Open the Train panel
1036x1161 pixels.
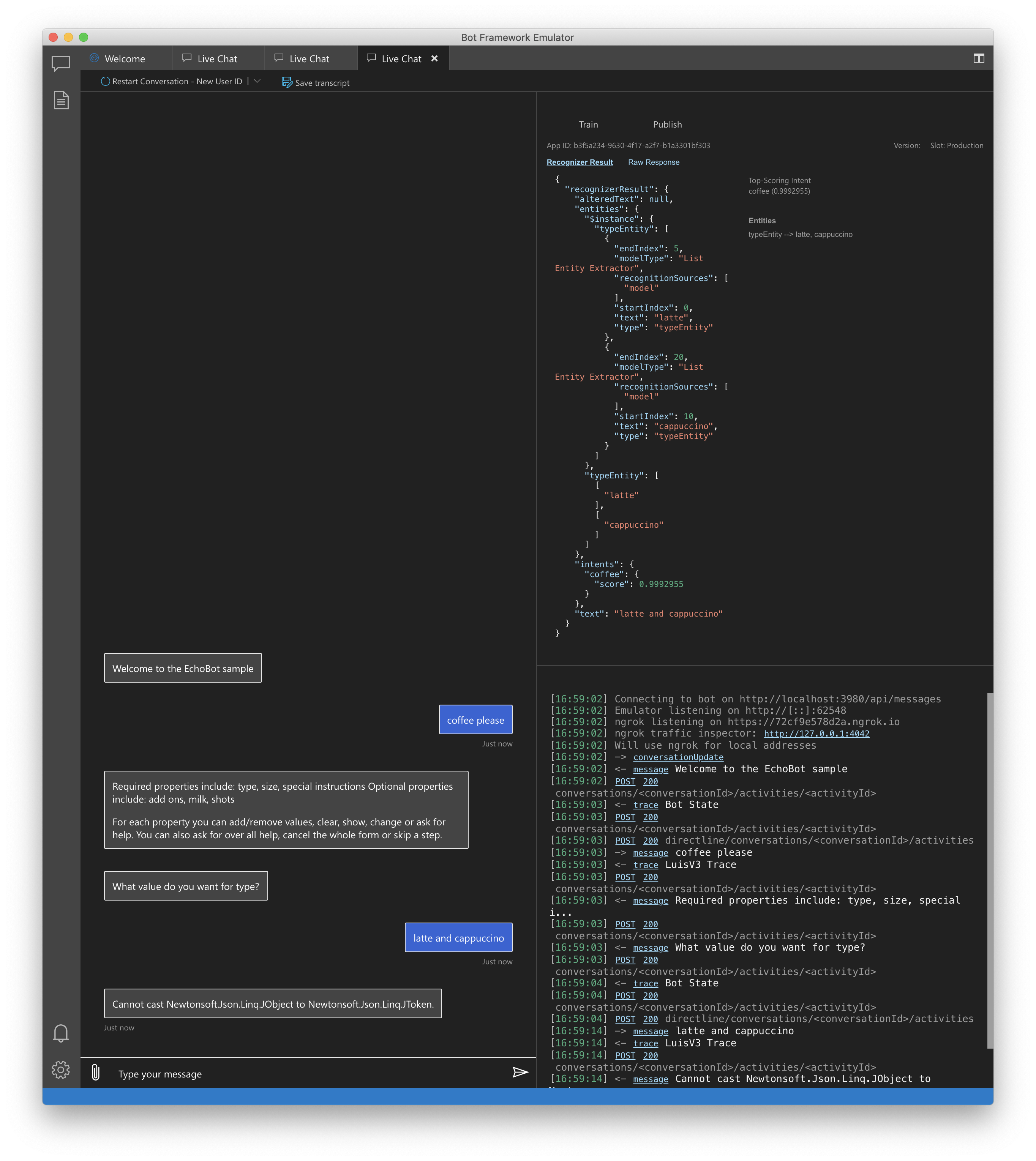(x=589, y=124)
